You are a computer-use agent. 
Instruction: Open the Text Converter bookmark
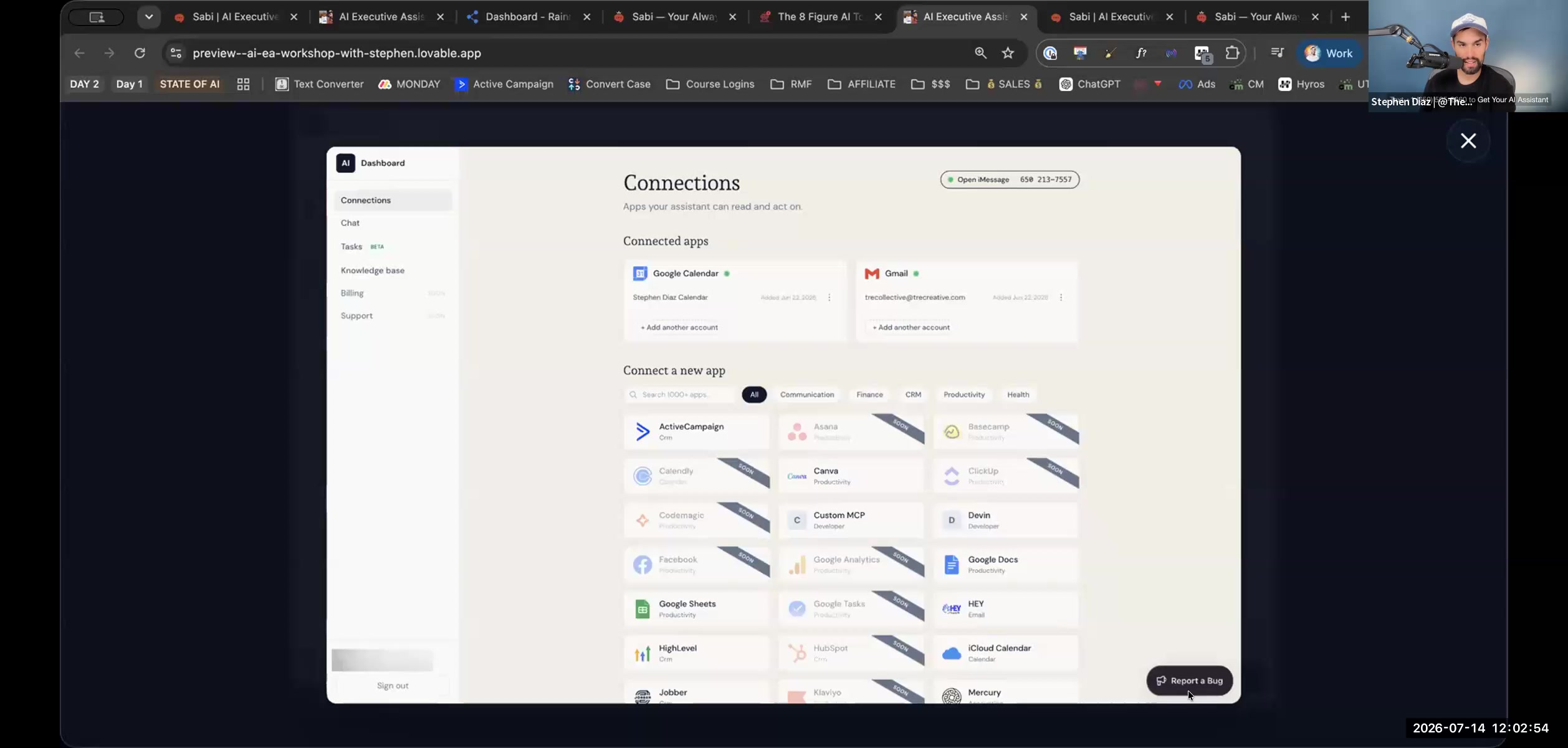click(320, 84)
